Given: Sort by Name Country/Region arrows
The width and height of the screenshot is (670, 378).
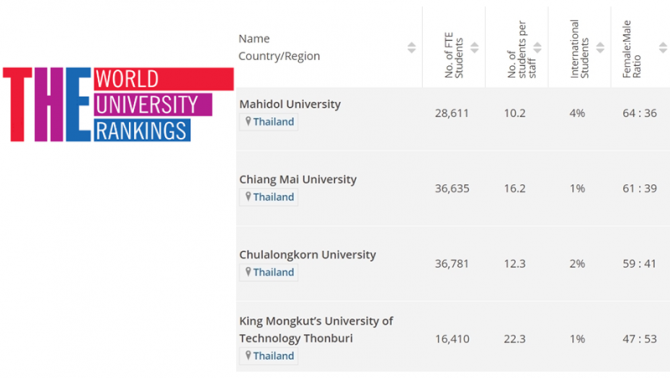Looking at the screenshot, I should click(x=411, y=47).
